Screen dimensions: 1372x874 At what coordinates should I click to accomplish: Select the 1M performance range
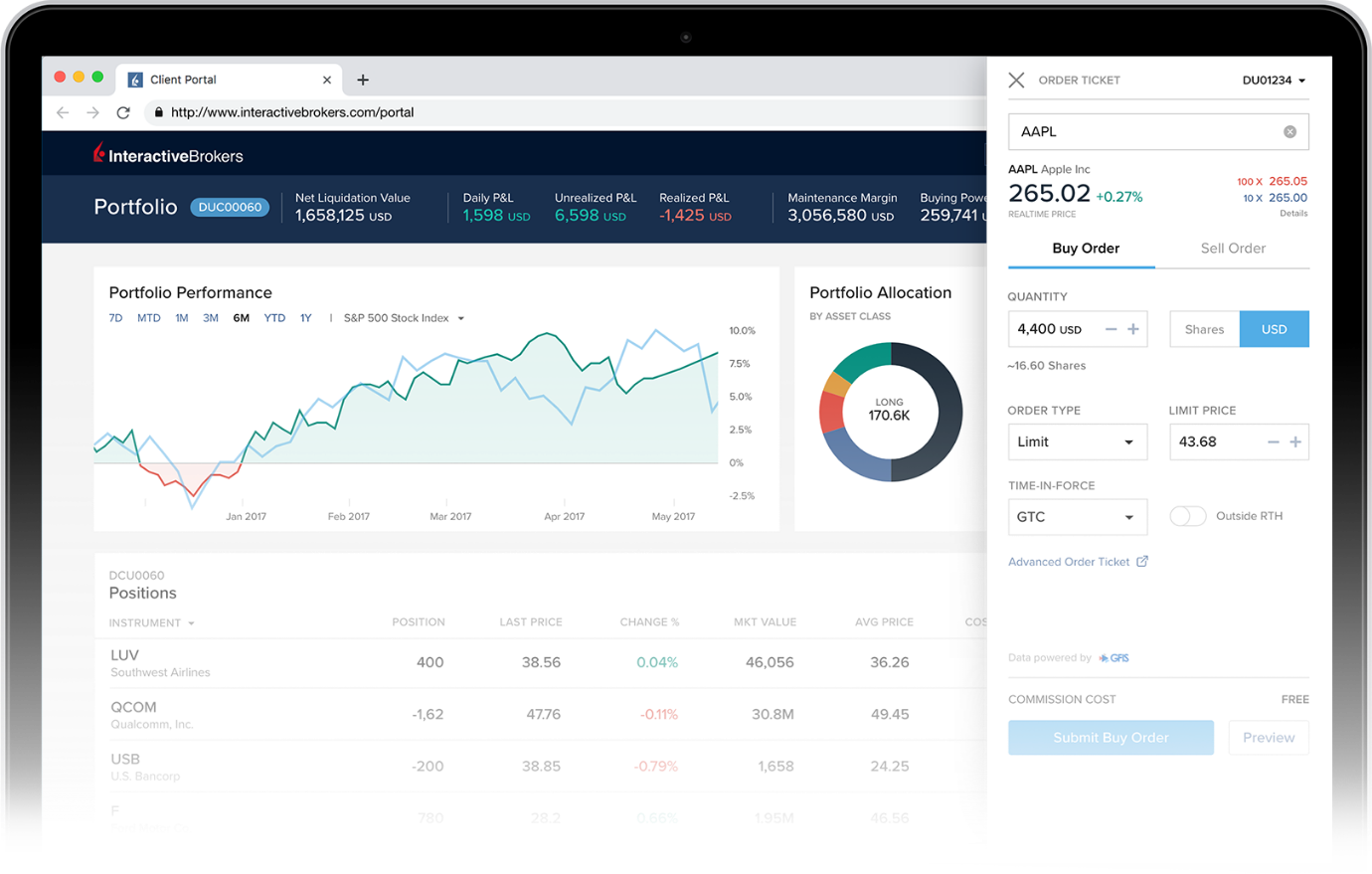coord(182,318)
